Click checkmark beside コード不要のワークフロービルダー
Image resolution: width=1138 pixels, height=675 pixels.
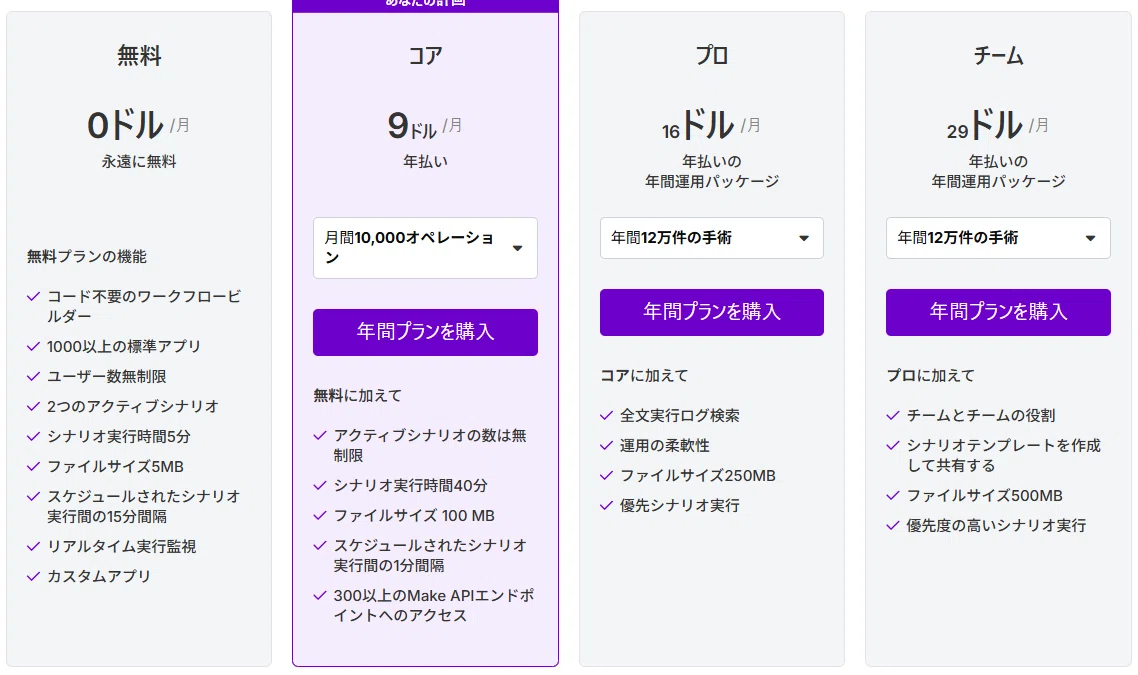(33, 296)
